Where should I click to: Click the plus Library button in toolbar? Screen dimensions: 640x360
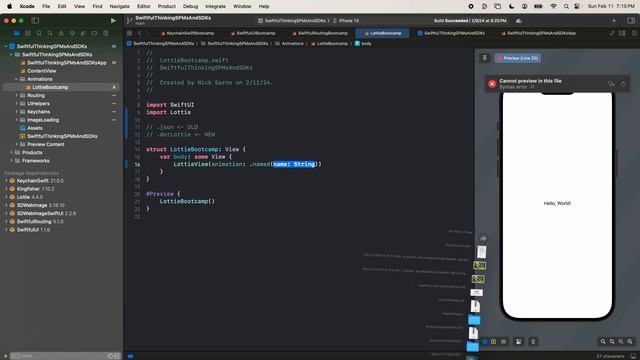[614, 20]
